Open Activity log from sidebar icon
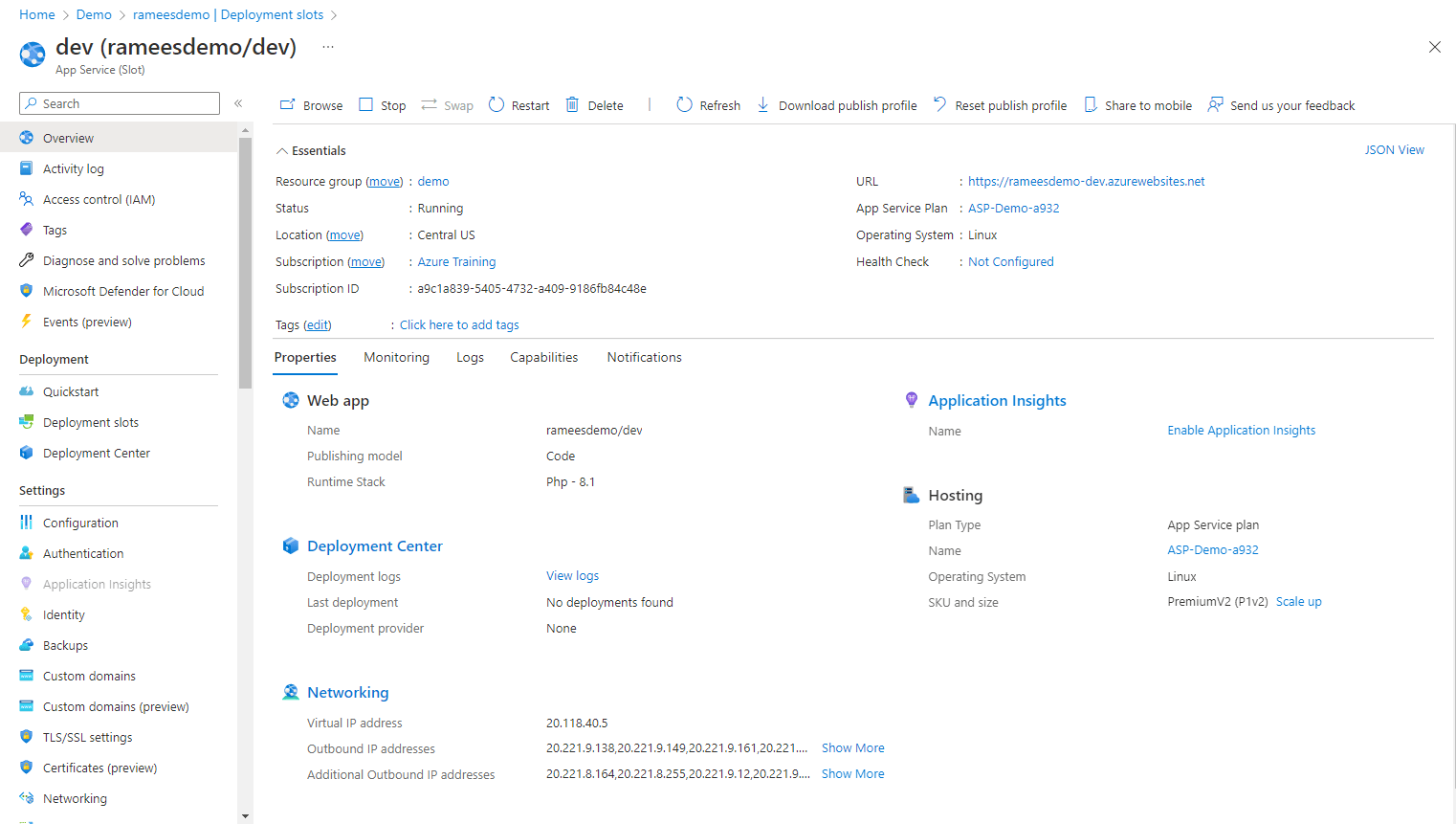This screenshot has width=1456, height=824. click(27, 168)
